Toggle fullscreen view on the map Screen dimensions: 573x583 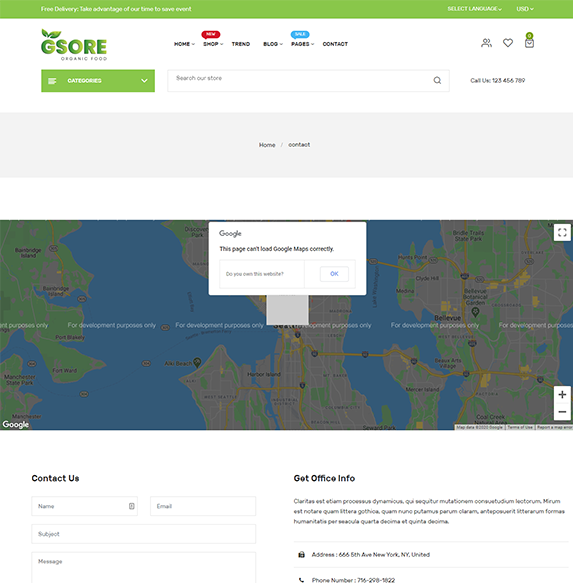click(x=562, y=232)
